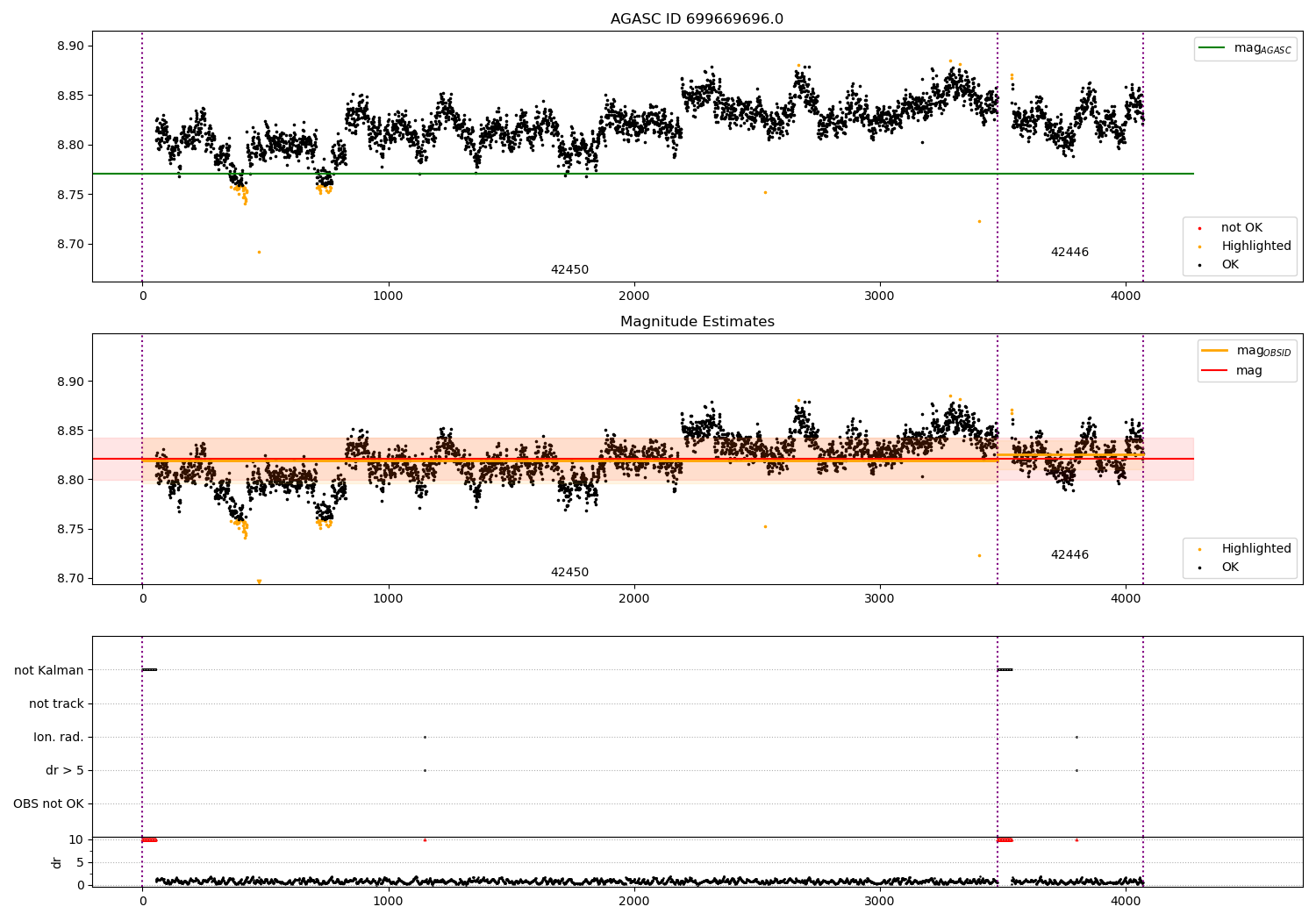
Task: Click orange outlier near 8.72 in Magnitude Estimates plot
Action: [x=979, y=555]
